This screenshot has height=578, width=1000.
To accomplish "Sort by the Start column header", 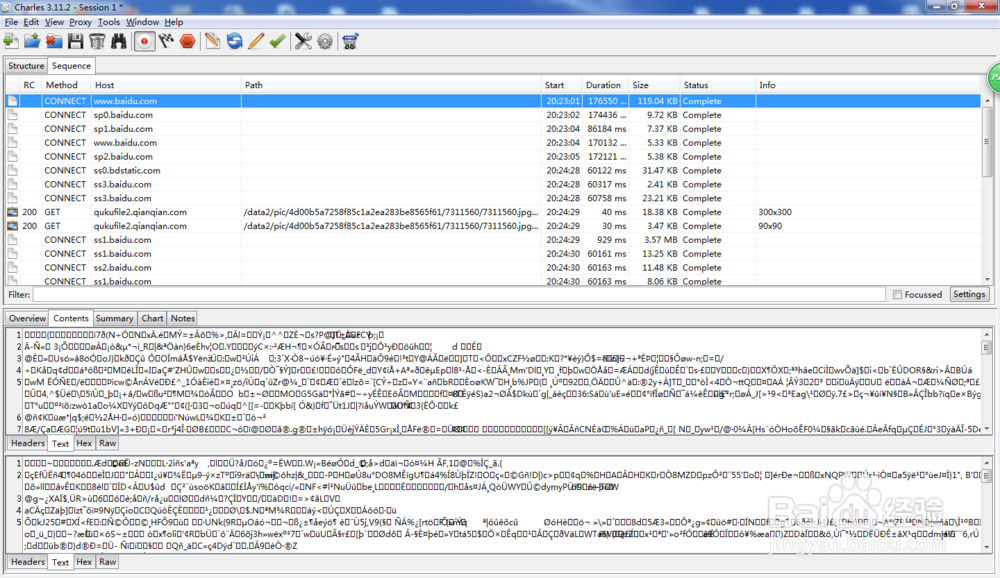I will (562, 85).
